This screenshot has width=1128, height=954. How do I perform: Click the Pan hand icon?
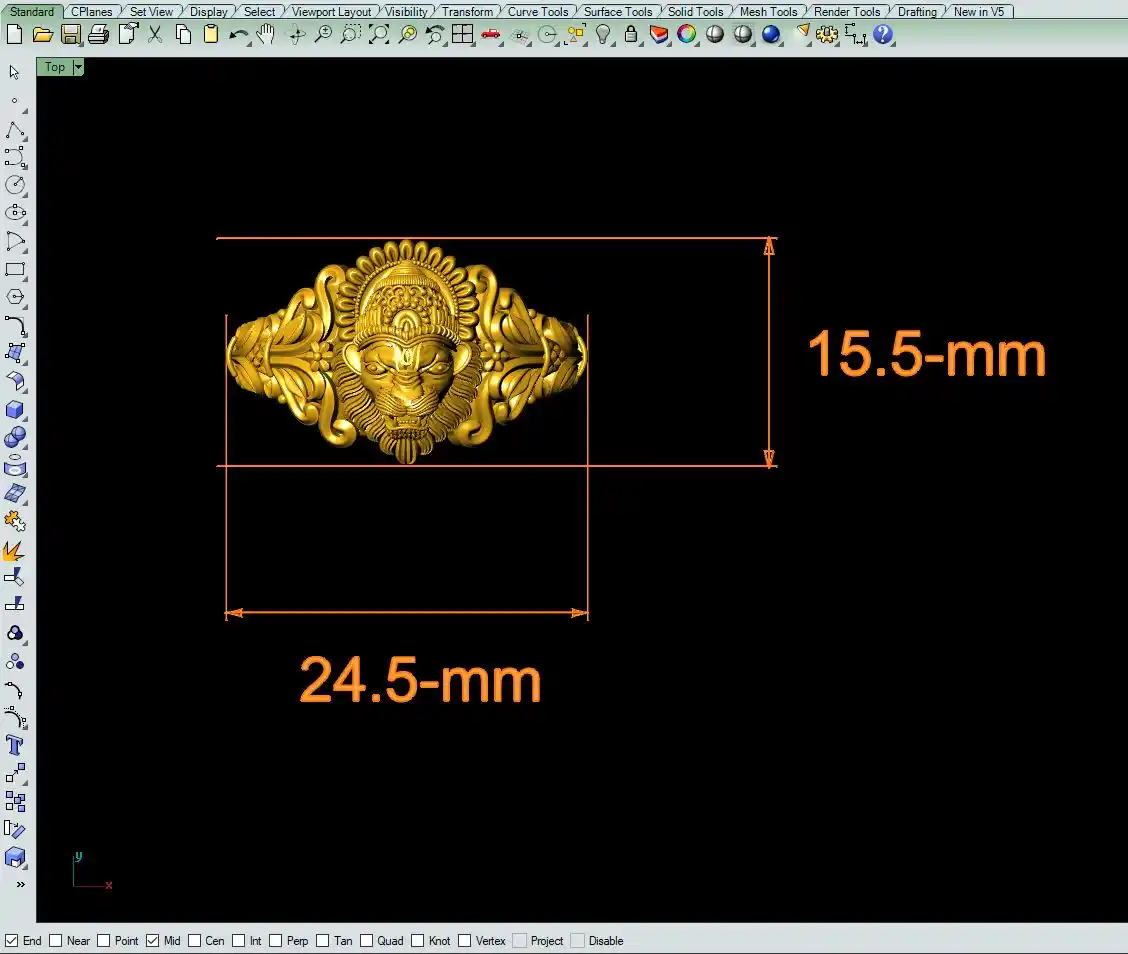pos(265,35)
